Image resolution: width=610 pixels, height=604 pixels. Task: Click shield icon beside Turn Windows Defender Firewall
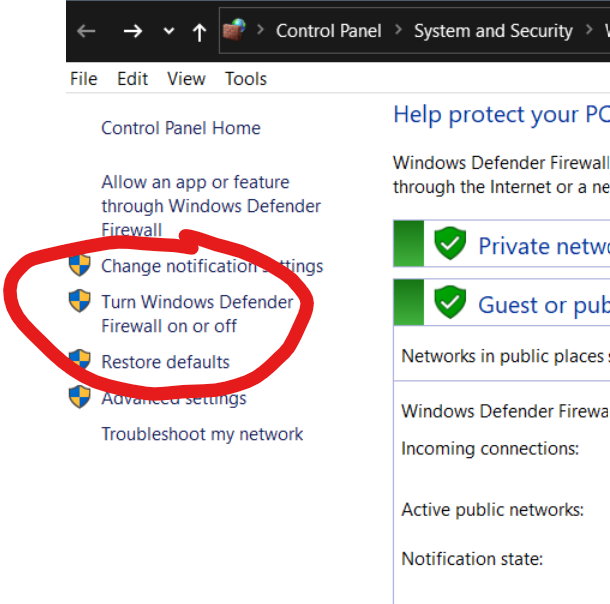pyautogui.click(x=80, y=300)
